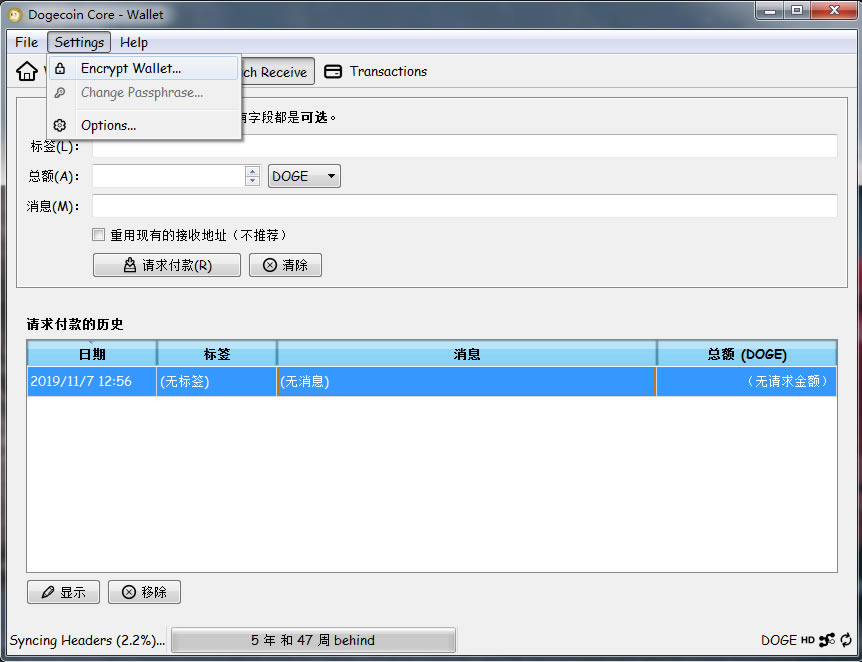
Task: Click the 请求付款(R) button
Action: tap(167, 265)
